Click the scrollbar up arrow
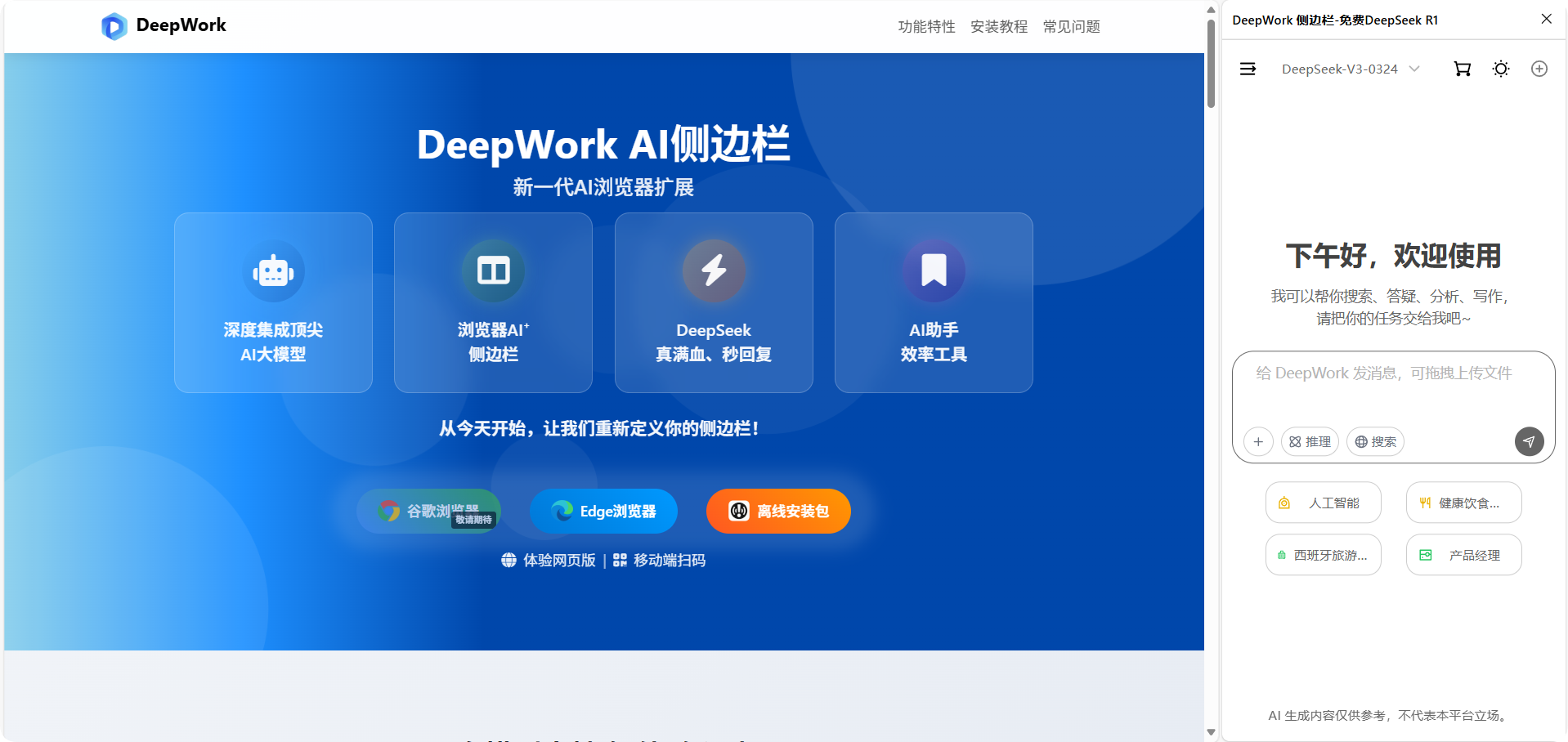 pos(1211,10)
